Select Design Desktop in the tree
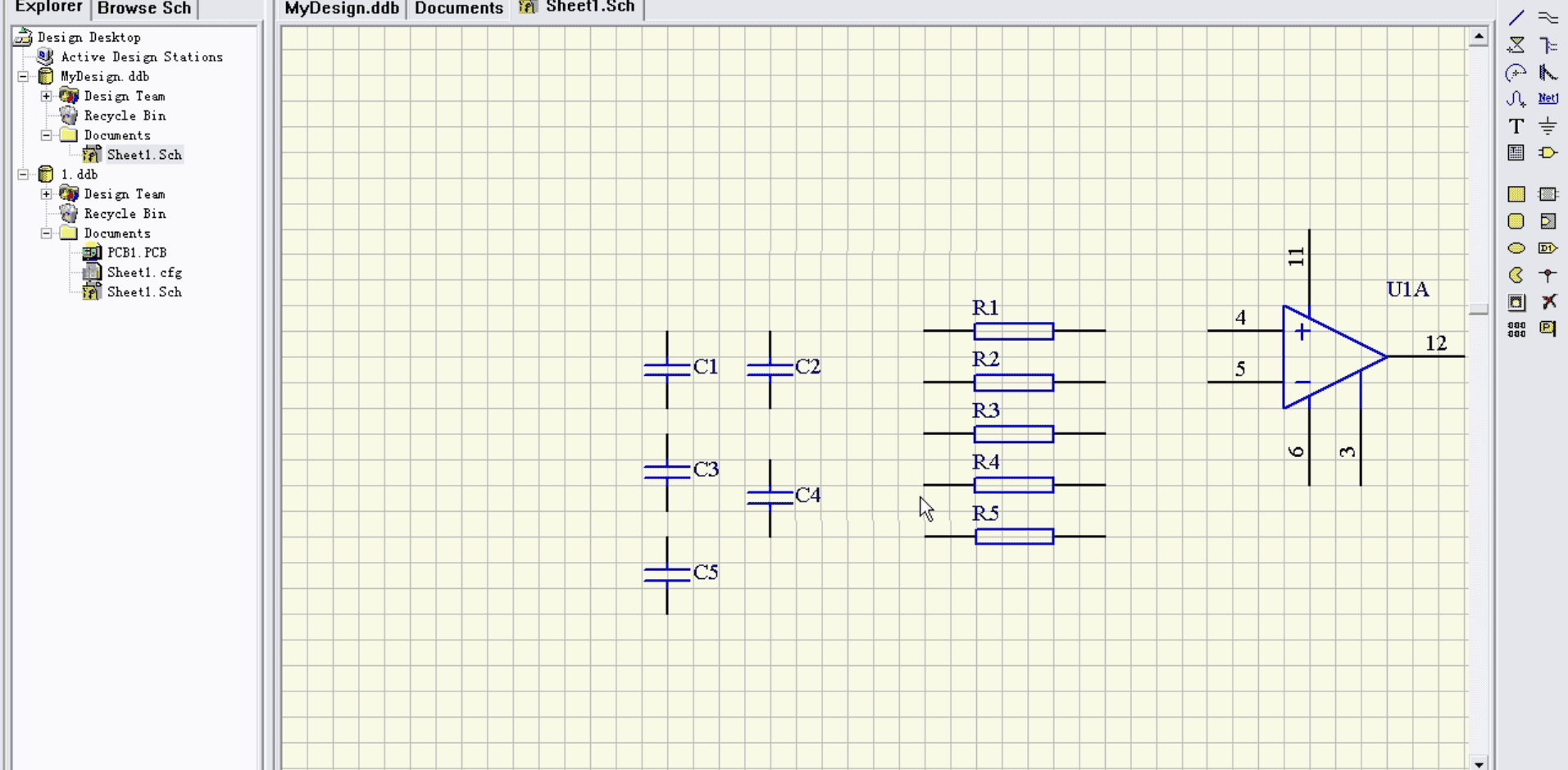This screenshot has width=1568, height=770. (89, 37)
